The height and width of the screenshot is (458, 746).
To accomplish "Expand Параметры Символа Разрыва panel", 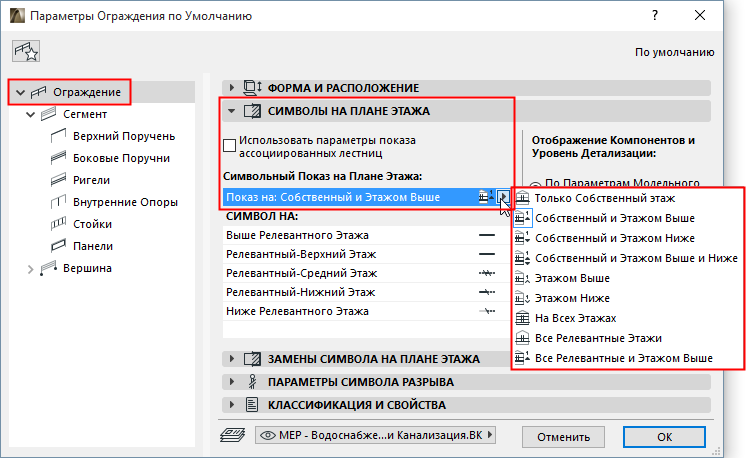I will (231, 381).
